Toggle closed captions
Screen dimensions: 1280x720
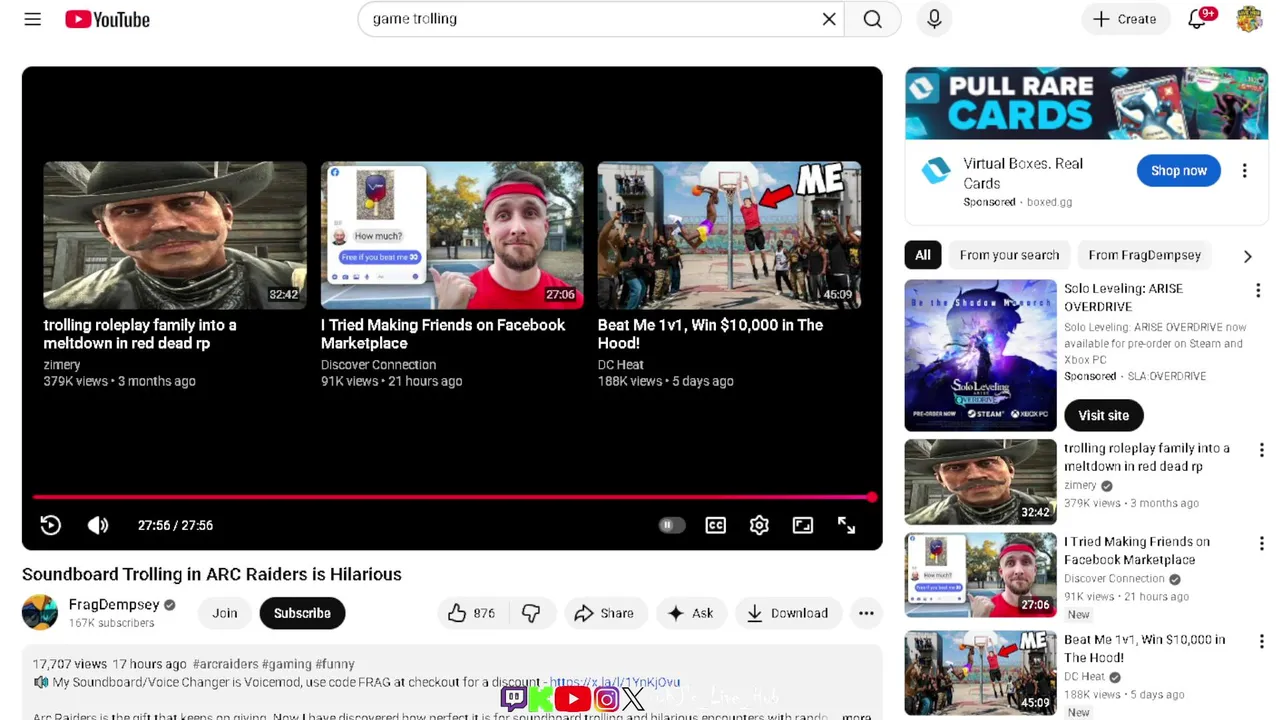point(716,525)
